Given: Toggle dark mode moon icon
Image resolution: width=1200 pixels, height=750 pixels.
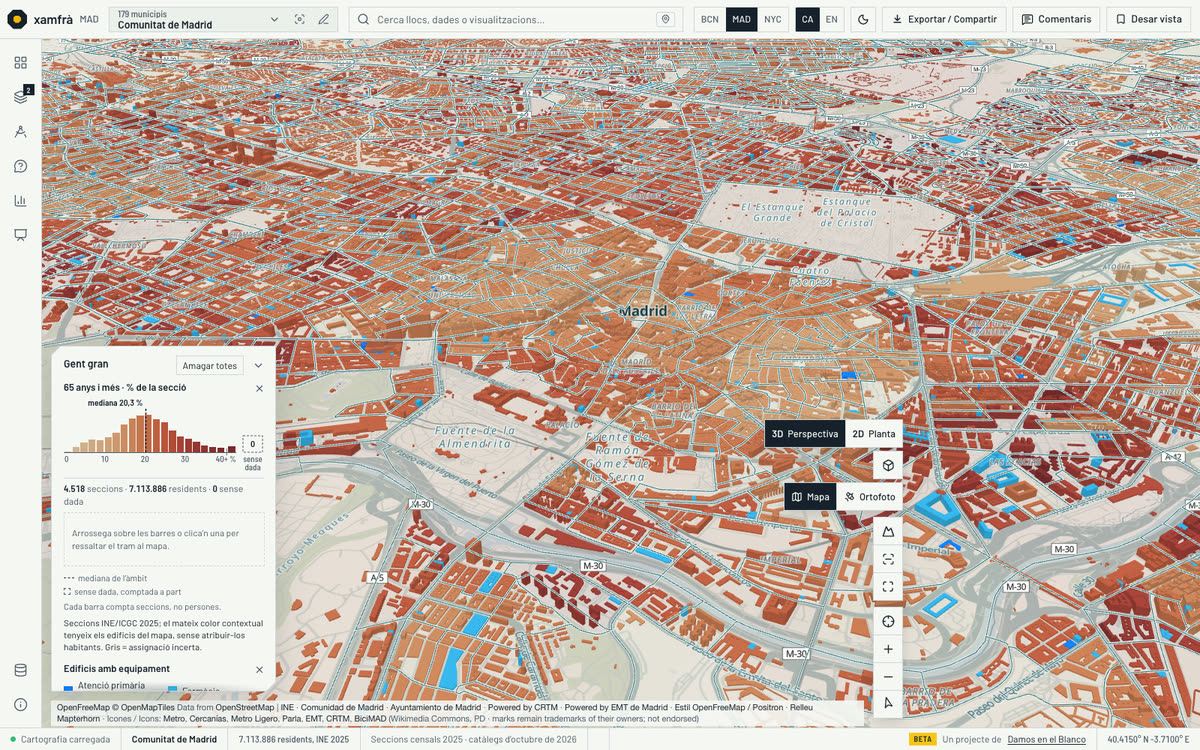Looking at the screenshot, I should point(863,19).
